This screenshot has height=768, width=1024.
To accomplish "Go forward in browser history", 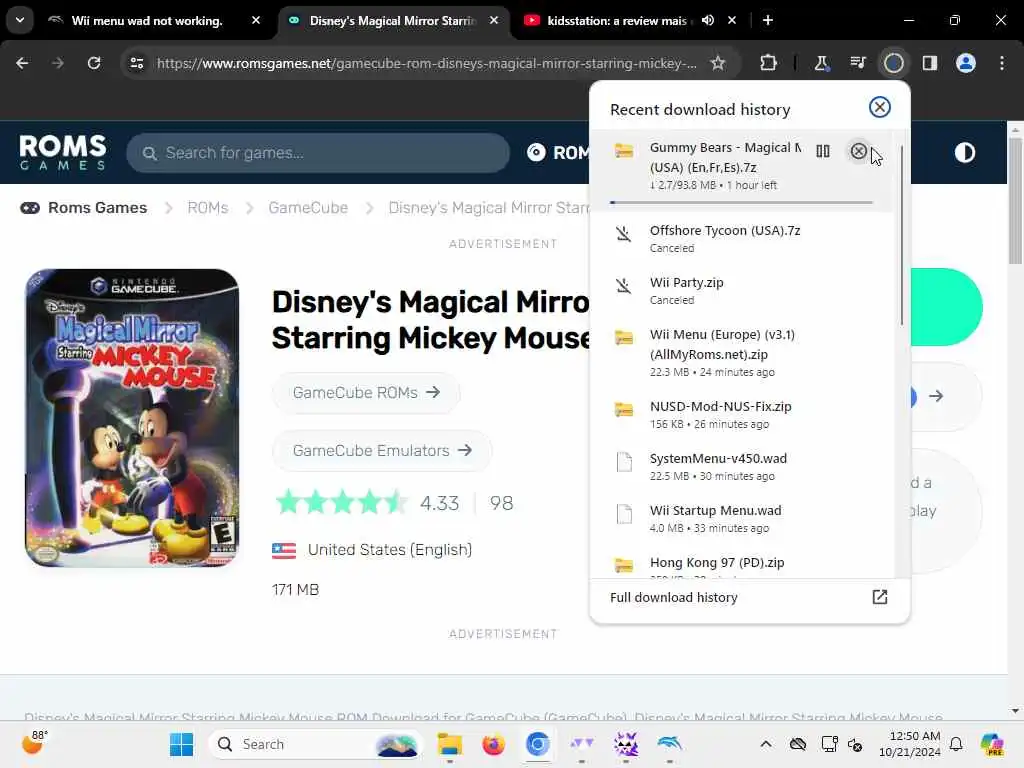I will click(x=57, y=63).
